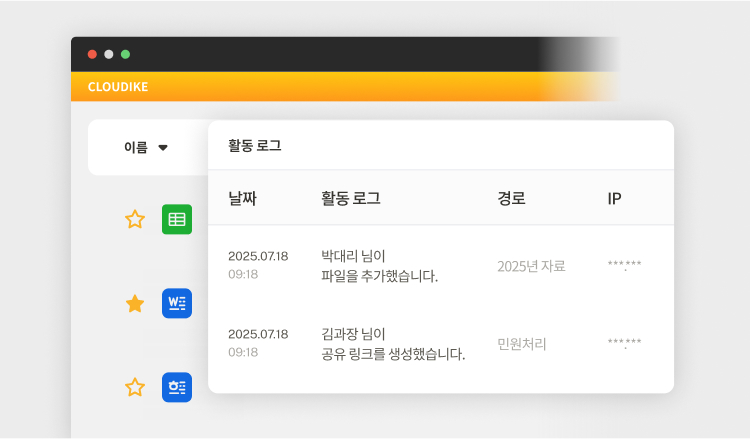
Task: Maximize window with the green button
Action: 125,55
